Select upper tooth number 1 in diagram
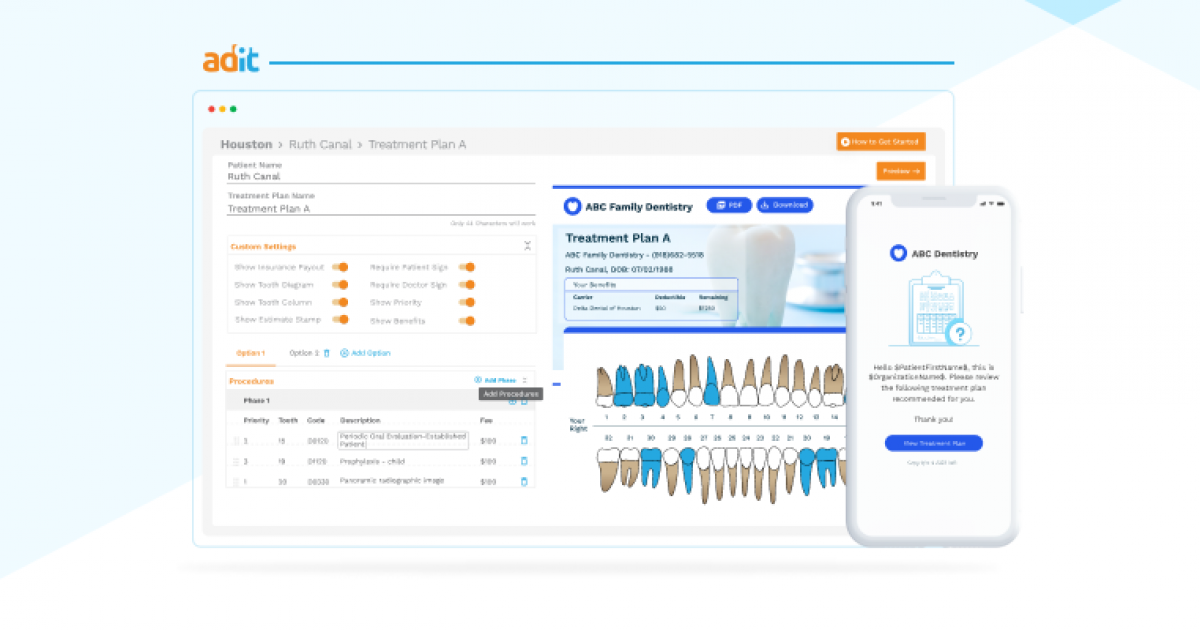This screenshot has height=630, width=1200. click(x=605, y=386)
